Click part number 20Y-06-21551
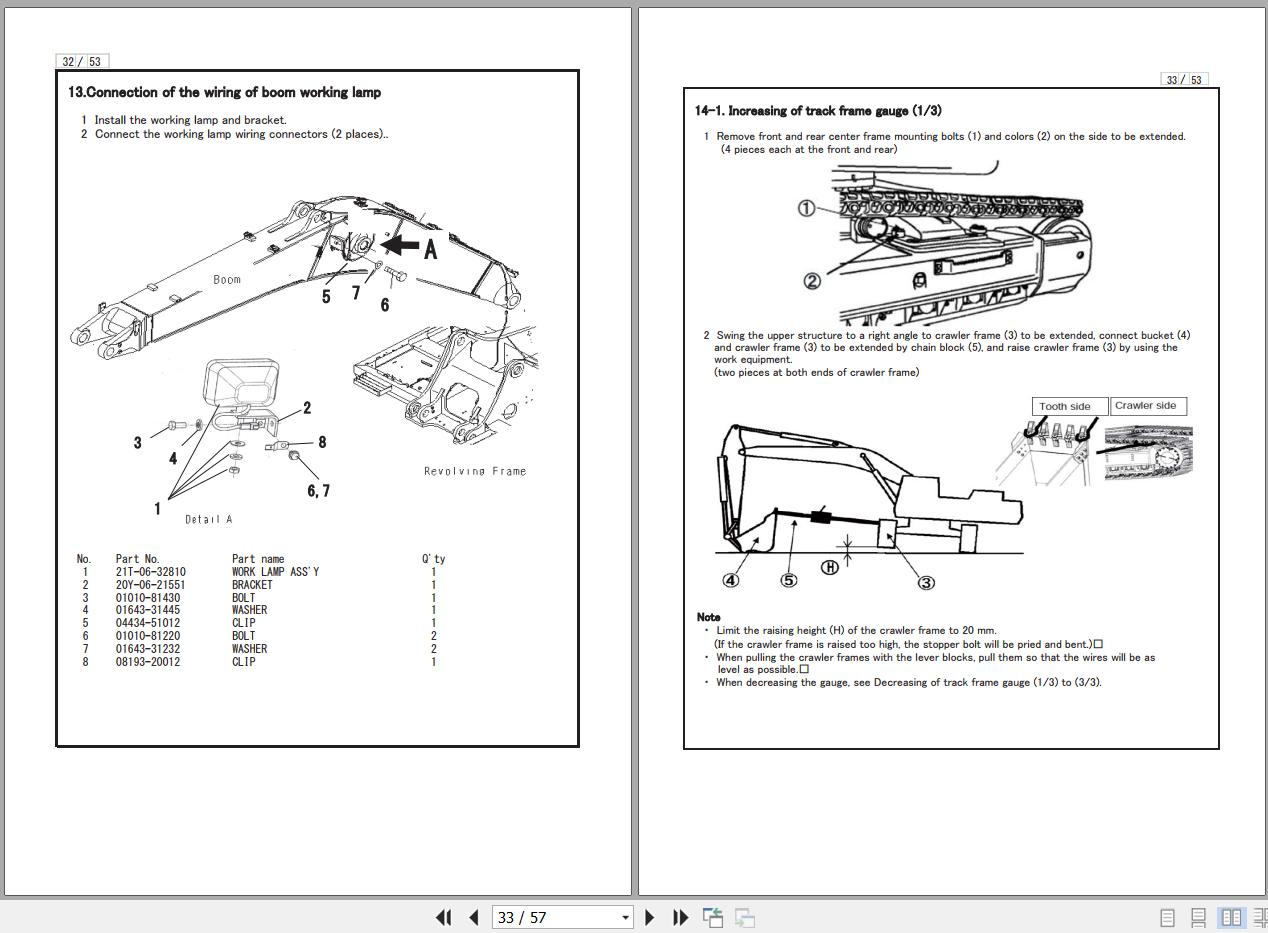 150,585
